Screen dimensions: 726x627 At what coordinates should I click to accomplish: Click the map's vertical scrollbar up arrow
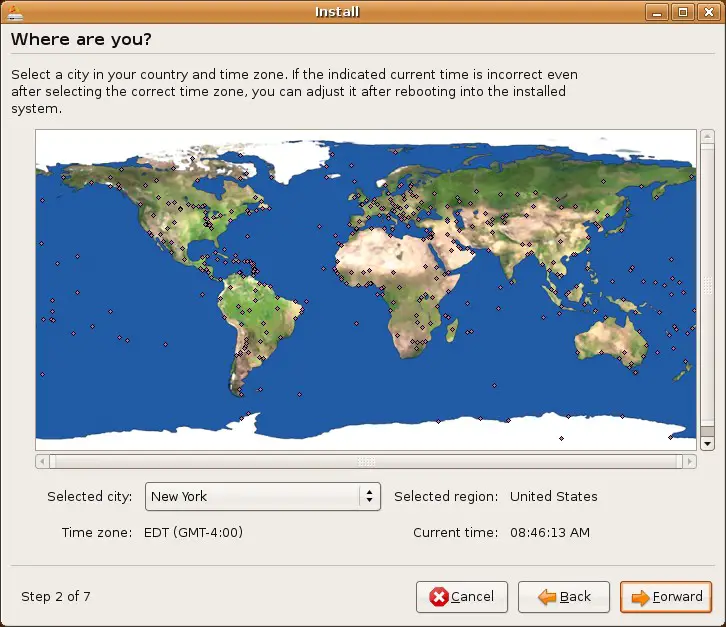coord(707,136)
